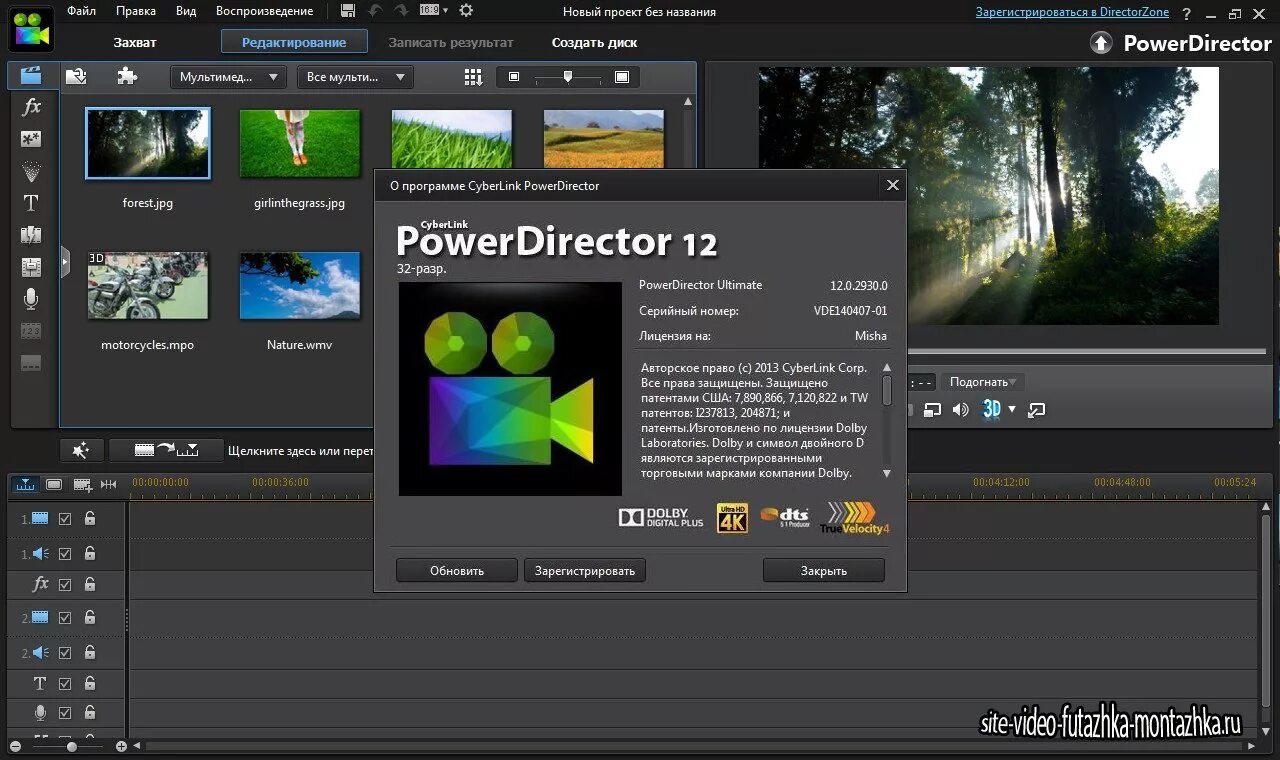Click the fit timeline to window icon

click(x=108, y=484)
